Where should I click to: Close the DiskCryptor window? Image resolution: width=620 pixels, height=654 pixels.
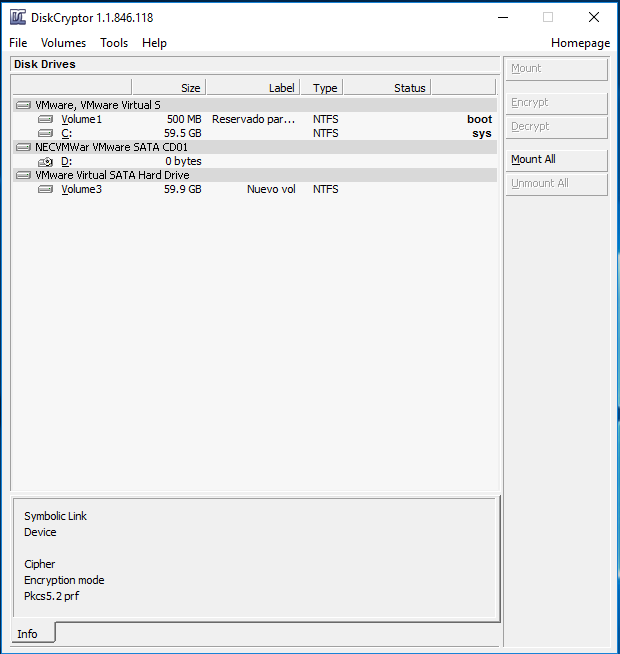point(594,17)
